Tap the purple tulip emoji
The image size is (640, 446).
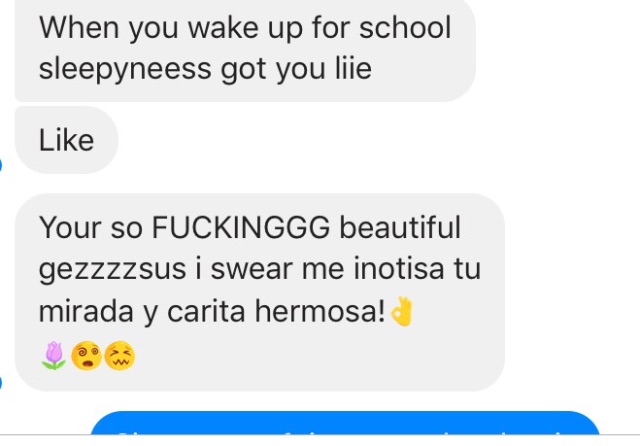point(53,356)
